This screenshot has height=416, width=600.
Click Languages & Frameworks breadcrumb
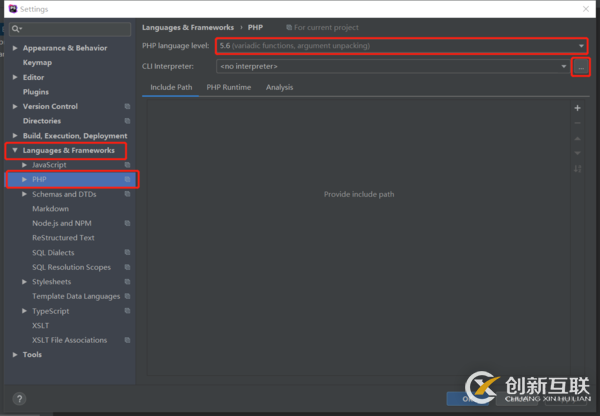(188, 28)
